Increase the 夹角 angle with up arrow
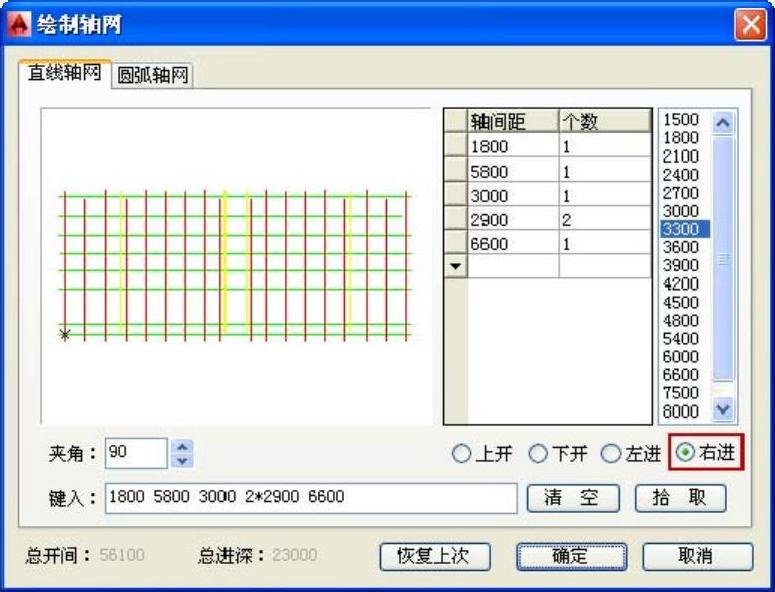775x592 pixels. (x=182, y=446)
